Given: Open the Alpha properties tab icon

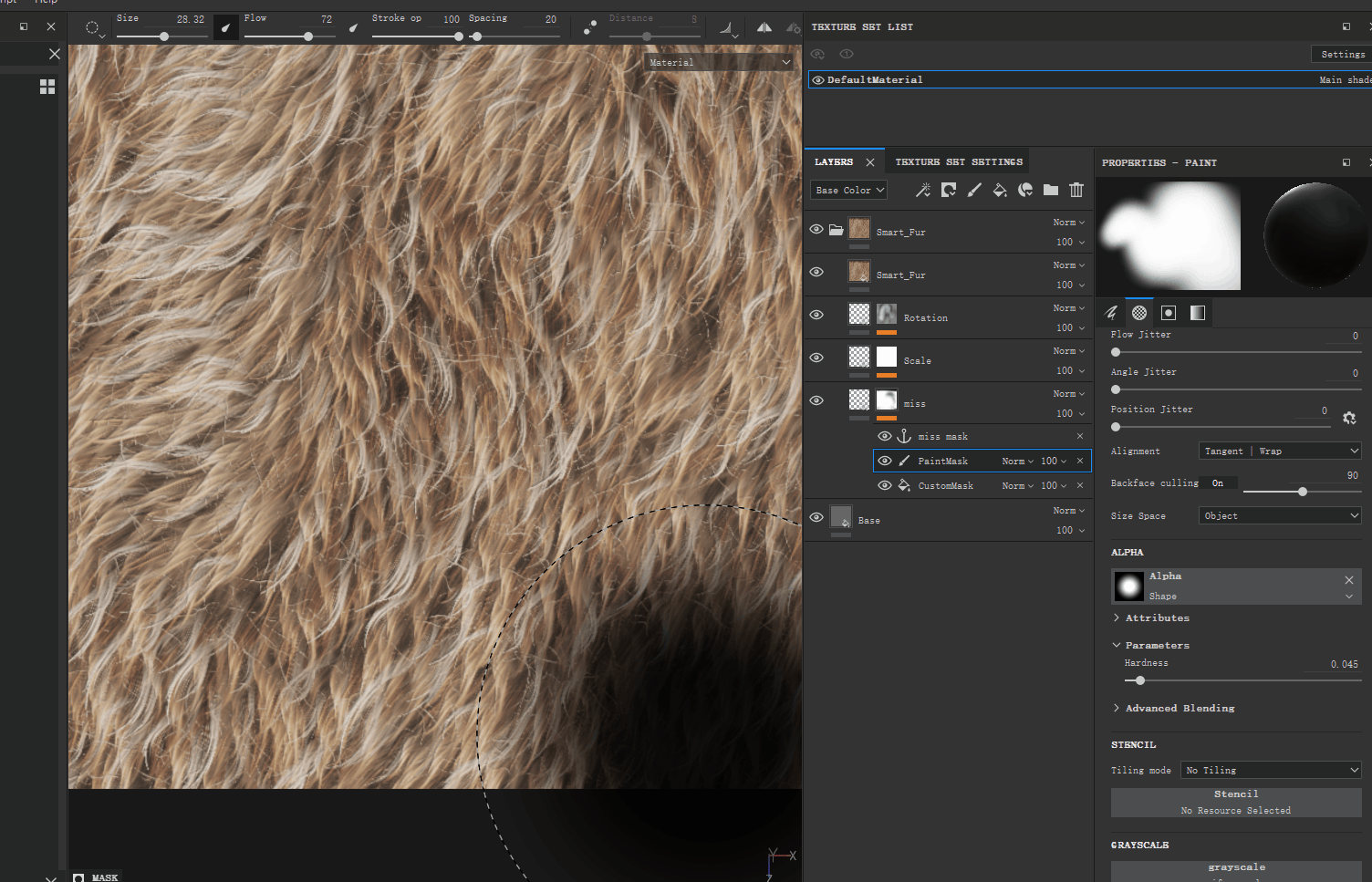Looking at the screenshot, I should 1139,313.
